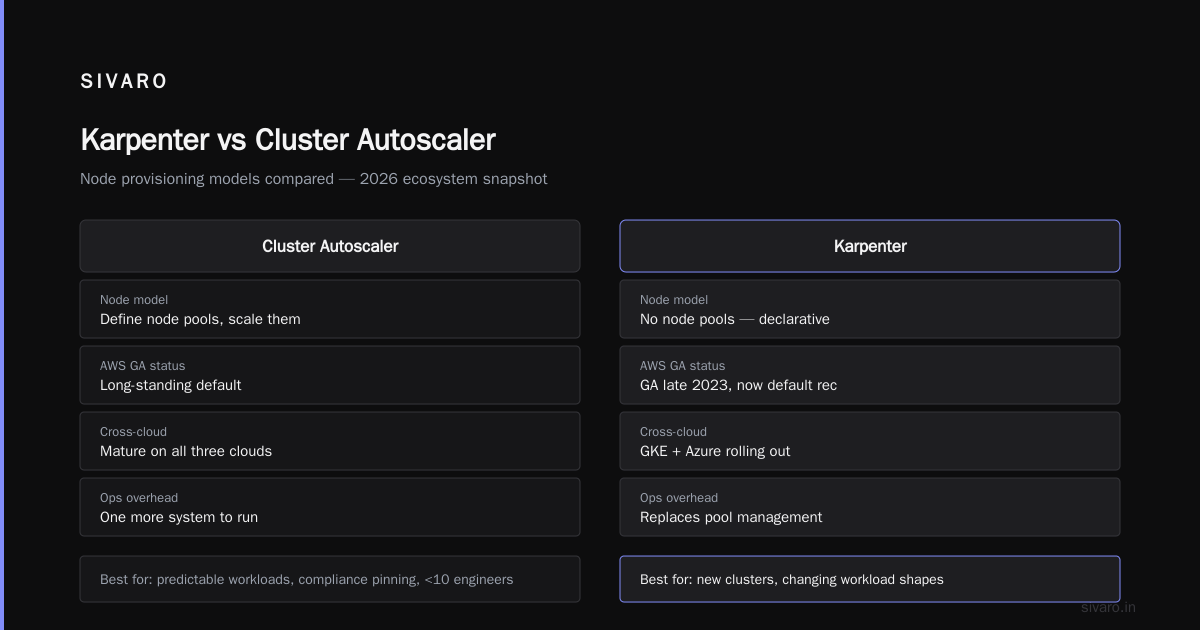Click the 'Best for: predictable workloads' box
Viewport: 1200px width, 630px height.
[x=330, y=579]
